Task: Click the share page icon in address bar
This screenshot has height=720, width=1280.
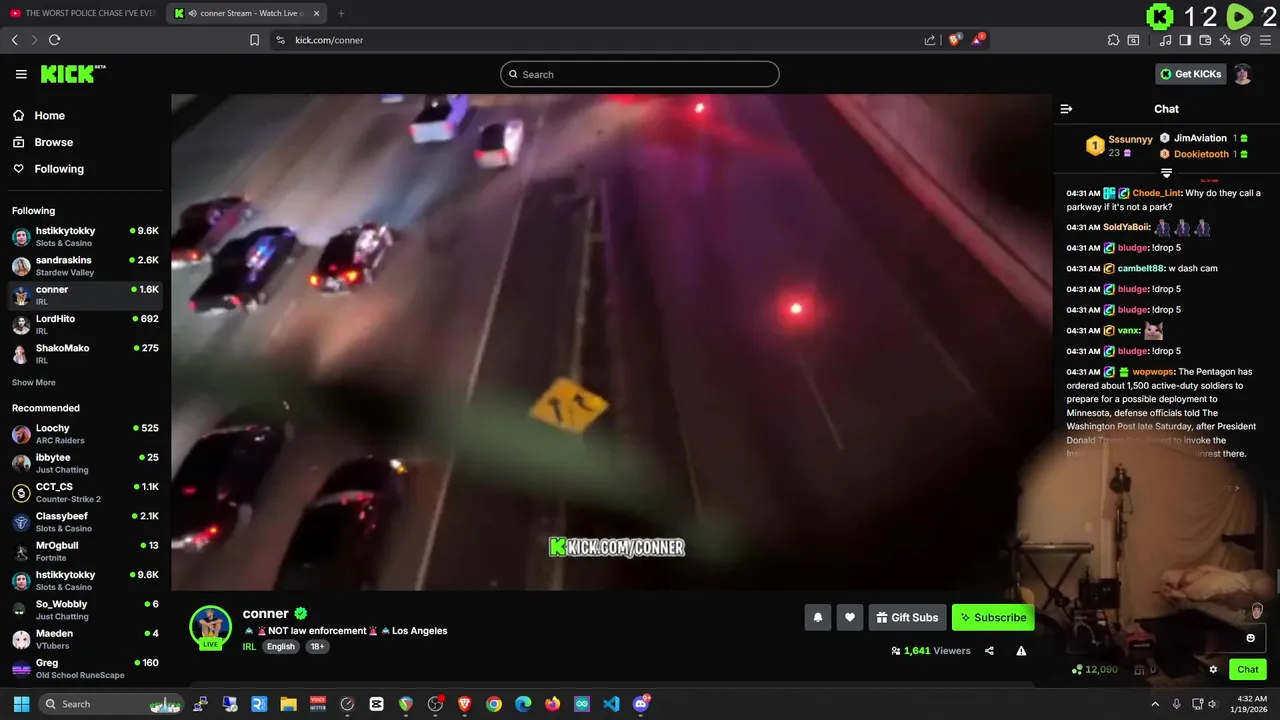Action: [930, 40]
